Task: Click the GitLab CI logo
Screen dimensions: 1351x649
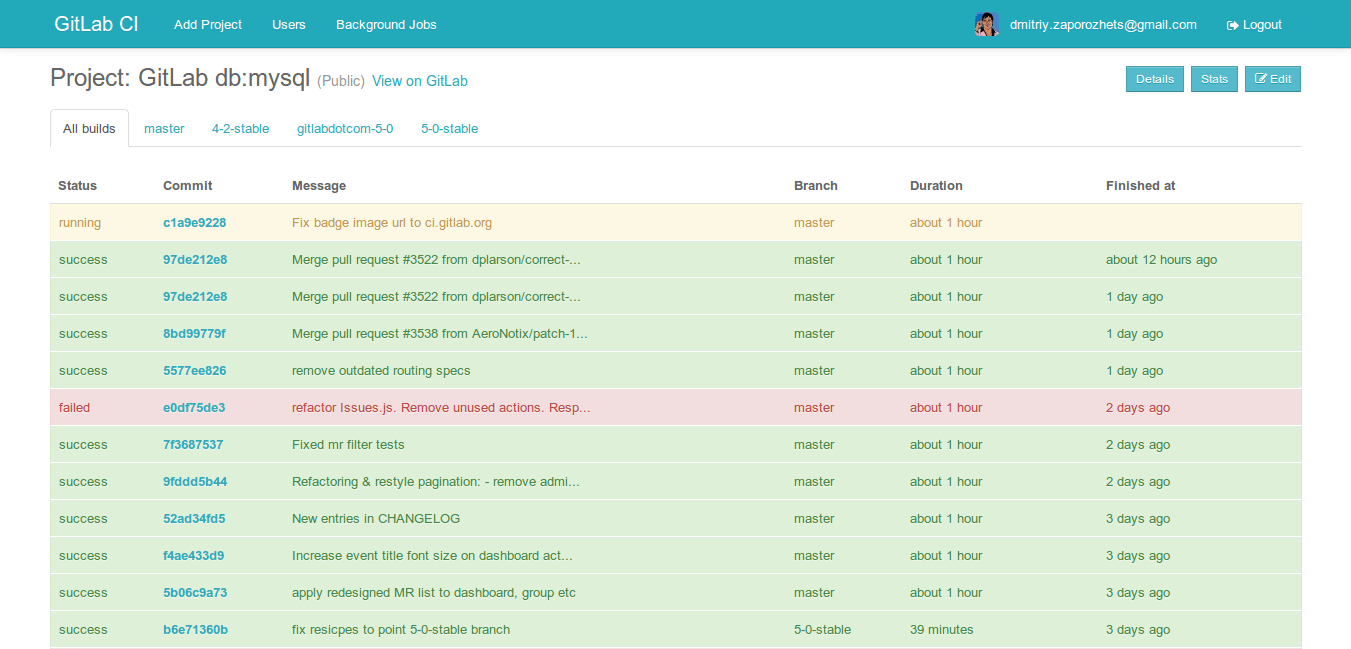Action: coord(96,23)
